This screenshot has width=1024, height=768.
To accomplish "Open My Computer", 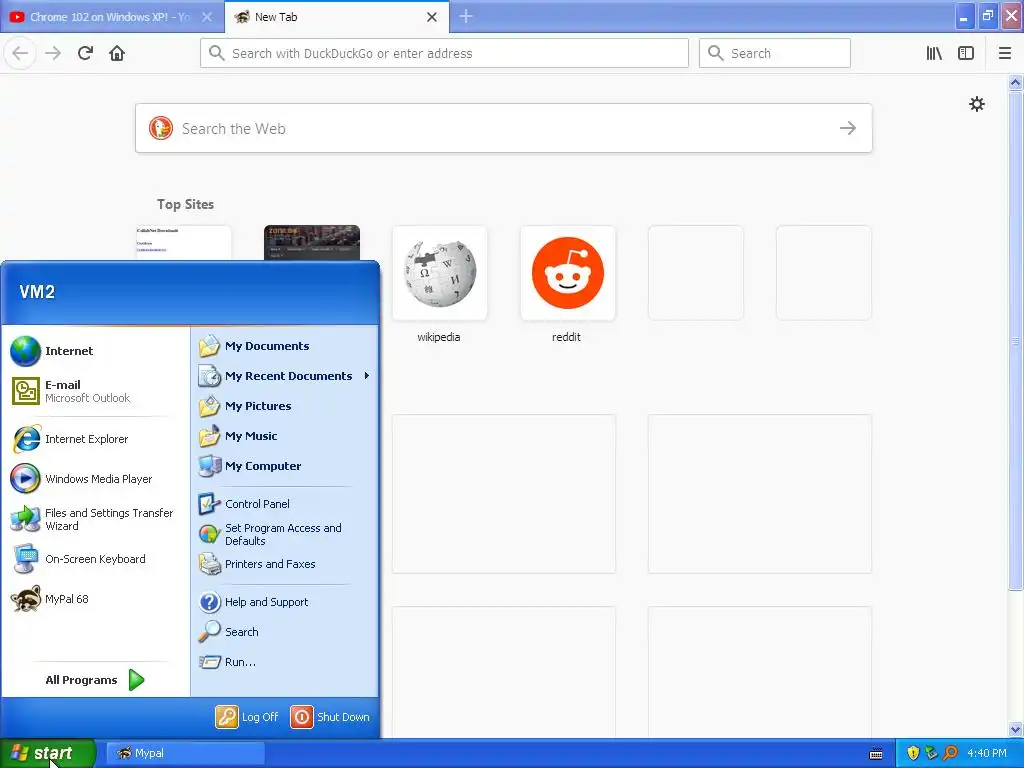I will click(x=285, y=466).
